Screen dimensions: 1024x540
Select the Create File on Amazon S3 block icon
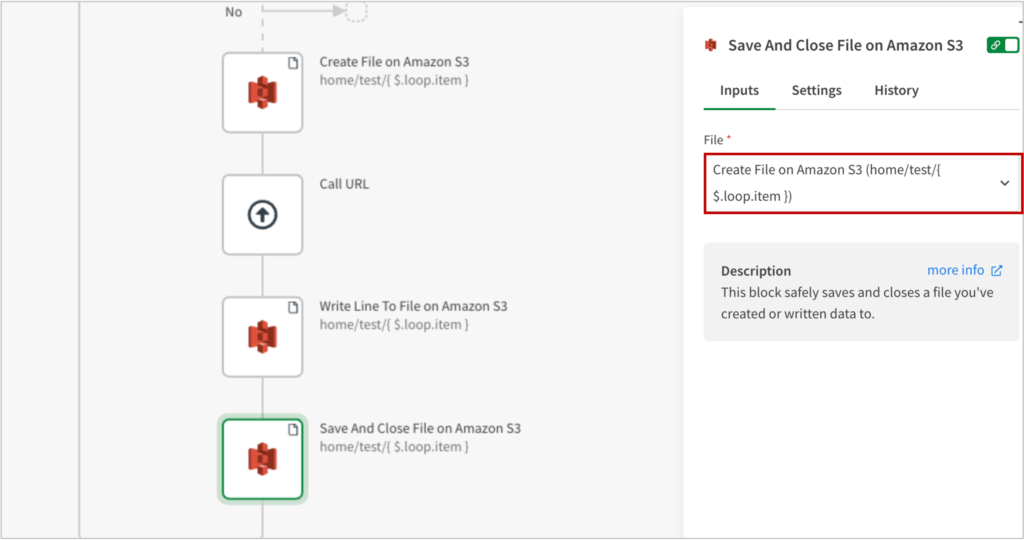point(262,92)
